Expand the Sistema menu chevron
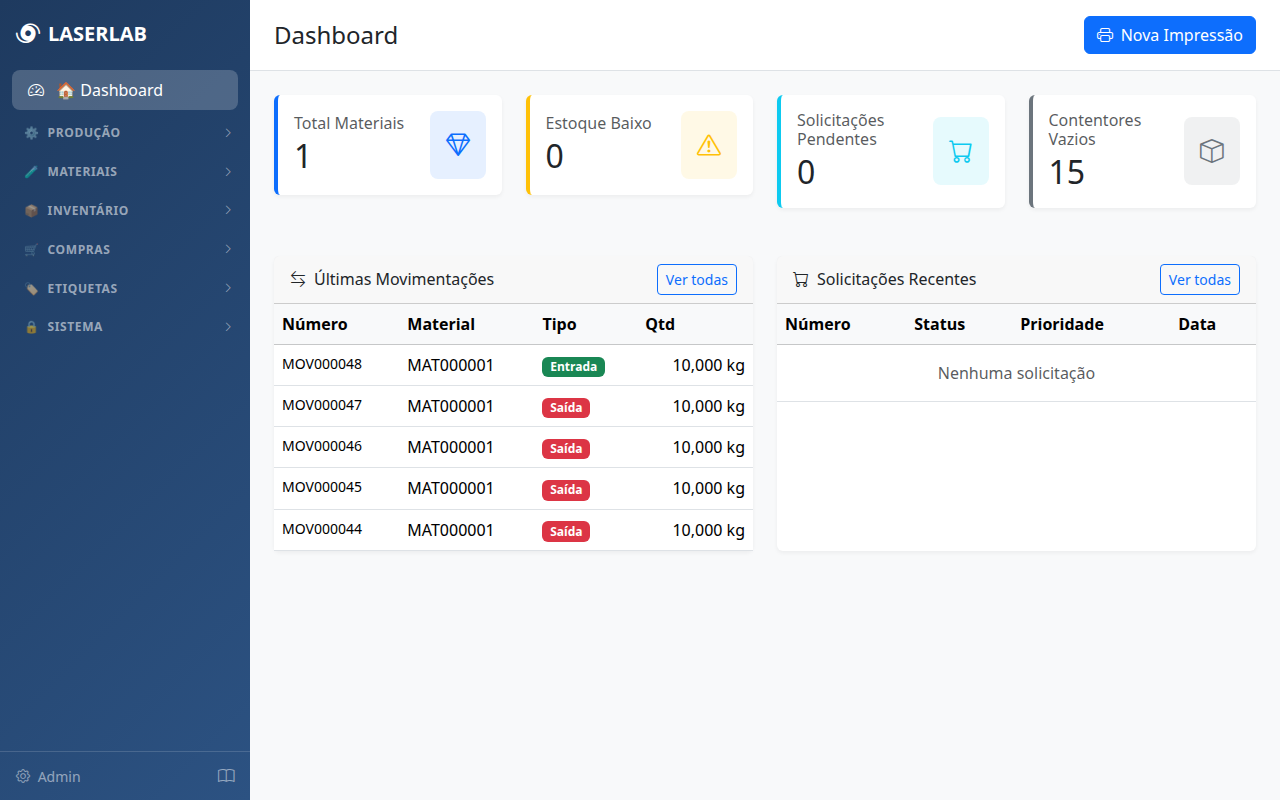The height and width of the screenshot is (800, 1280). (228, 326)
